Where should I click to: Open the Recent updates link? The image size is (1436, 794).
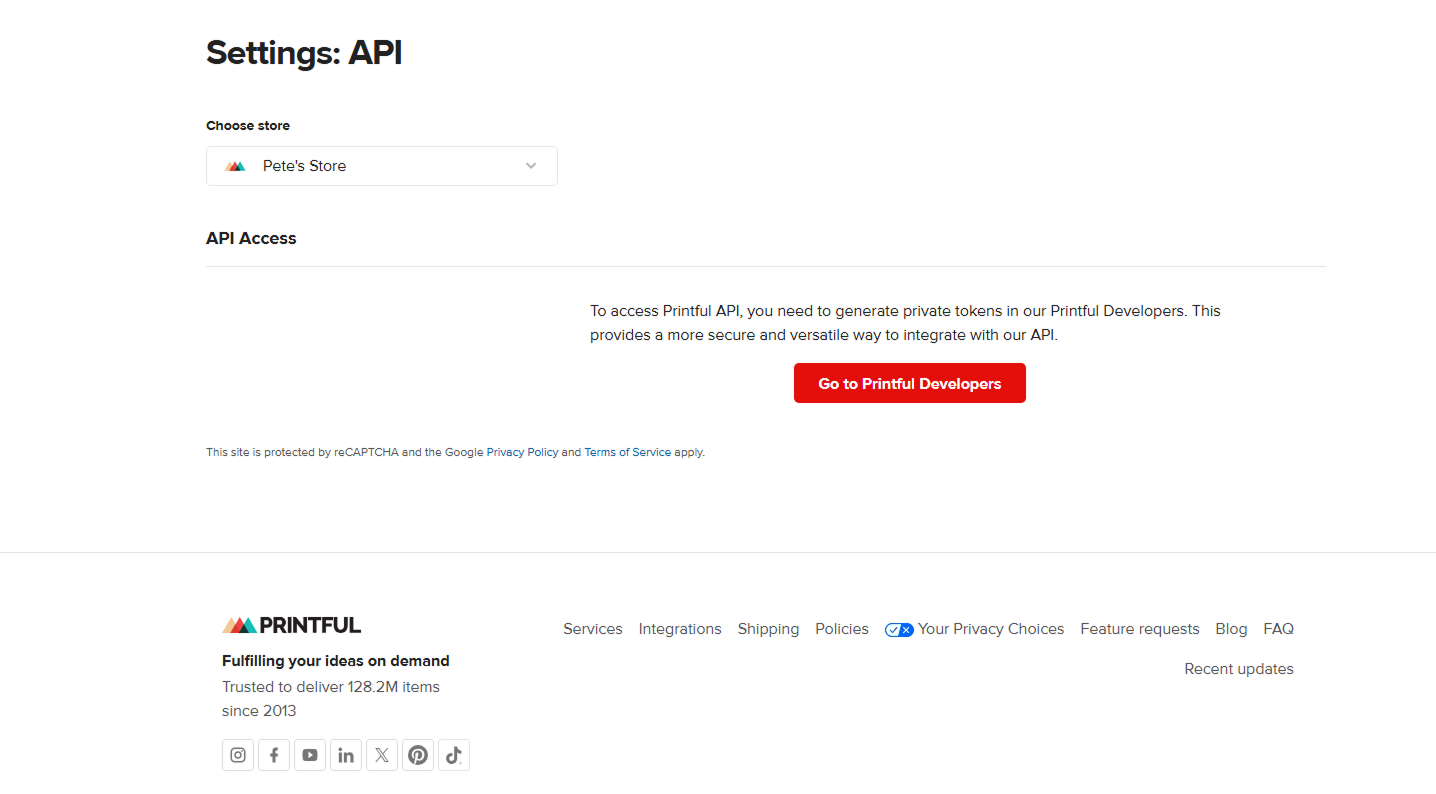click(x=1239, y=669)
